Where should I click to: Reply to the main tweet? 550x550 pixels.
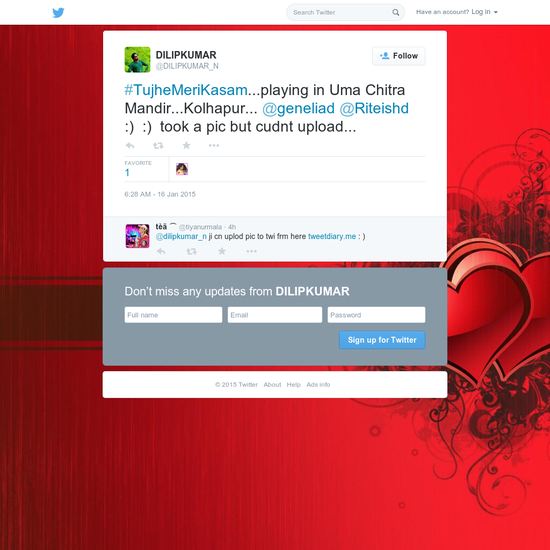click(130, 145)
